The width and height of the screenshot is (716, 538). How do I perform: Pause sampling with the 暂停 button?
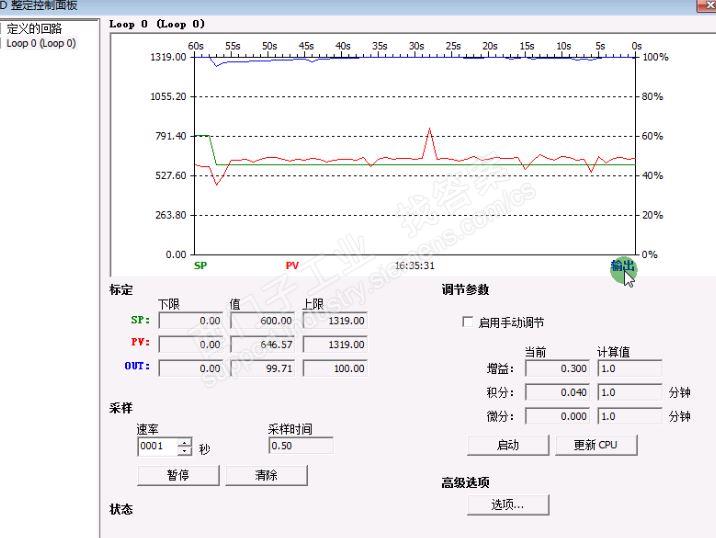(178, 475)
